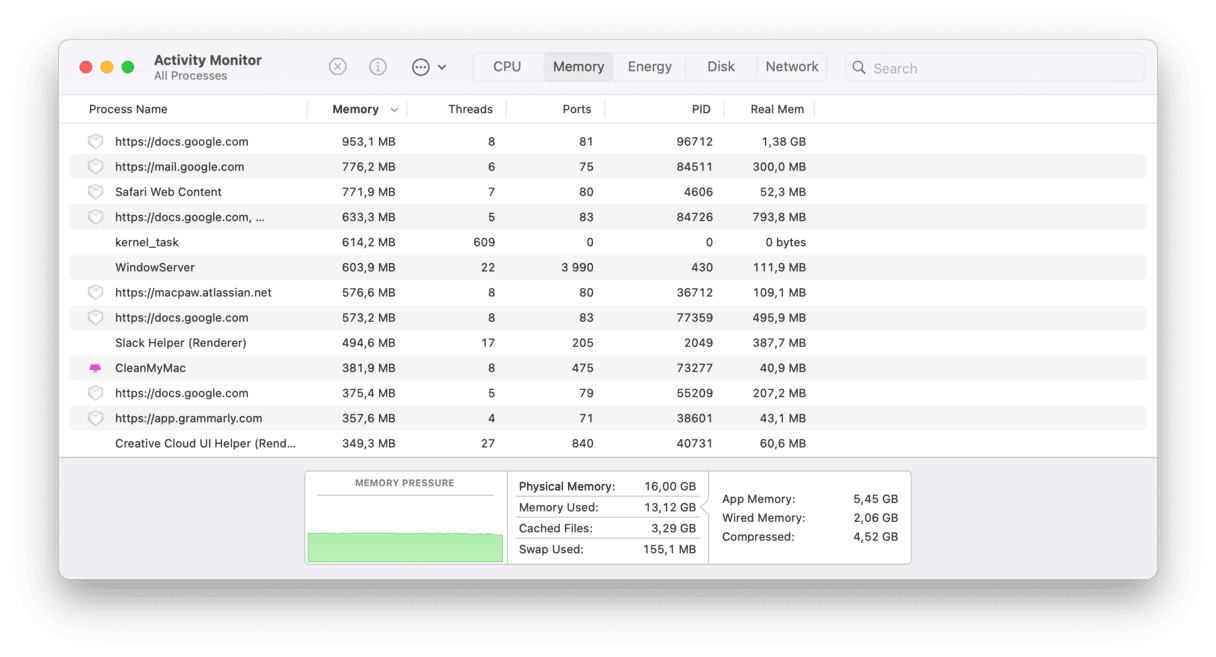Click the Cached Files 3,29 GB value
Image resolution: width=1216 pixels, height=657 pixels.
[676, 528]
